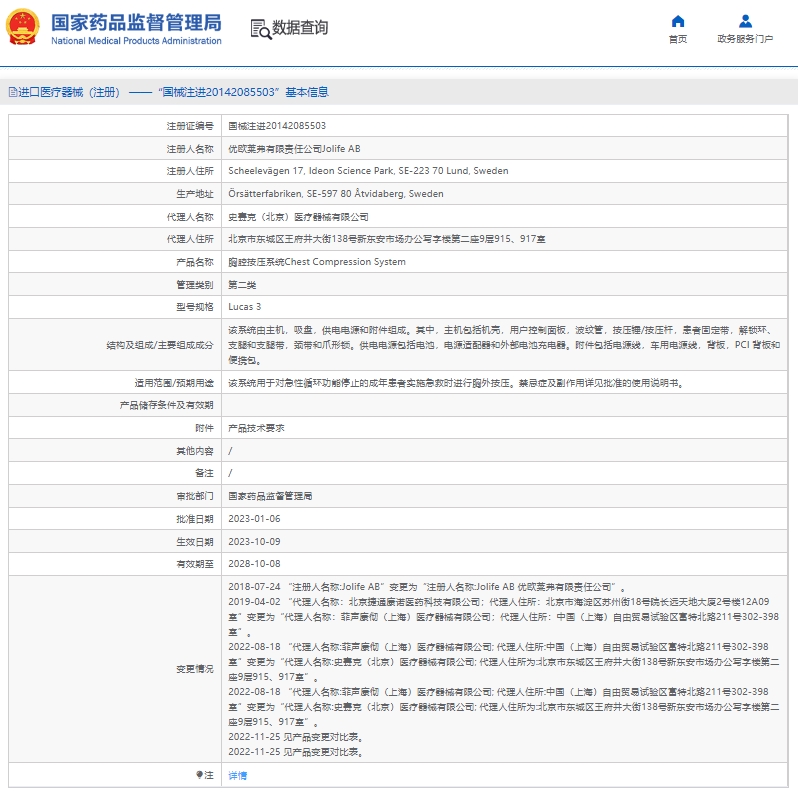
Task: Click the 政务服务门户 text label
Action: coord(746,39)
